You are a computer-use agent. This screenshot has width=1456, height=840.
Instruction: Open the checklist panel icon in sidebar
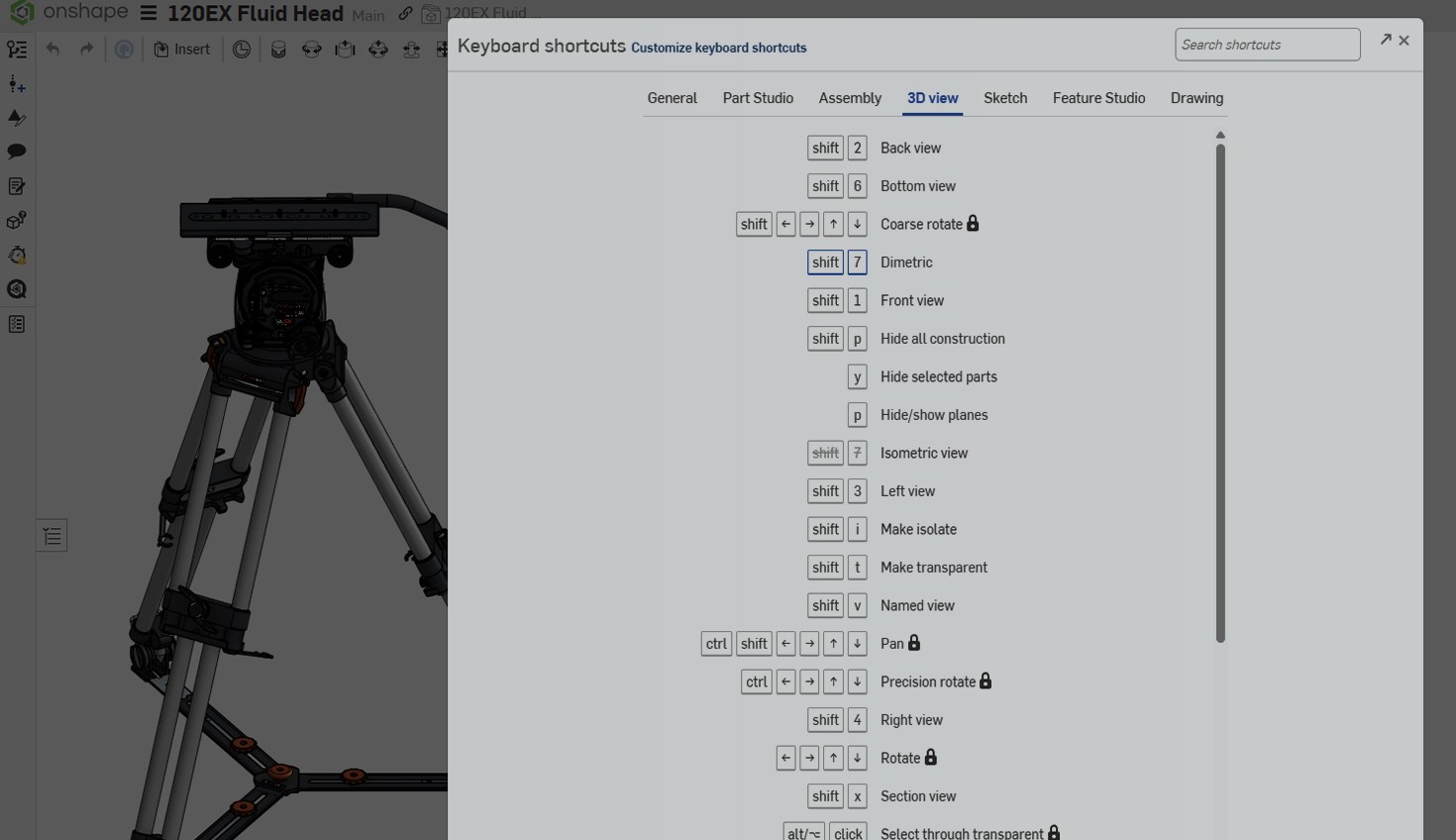(17, 325)
